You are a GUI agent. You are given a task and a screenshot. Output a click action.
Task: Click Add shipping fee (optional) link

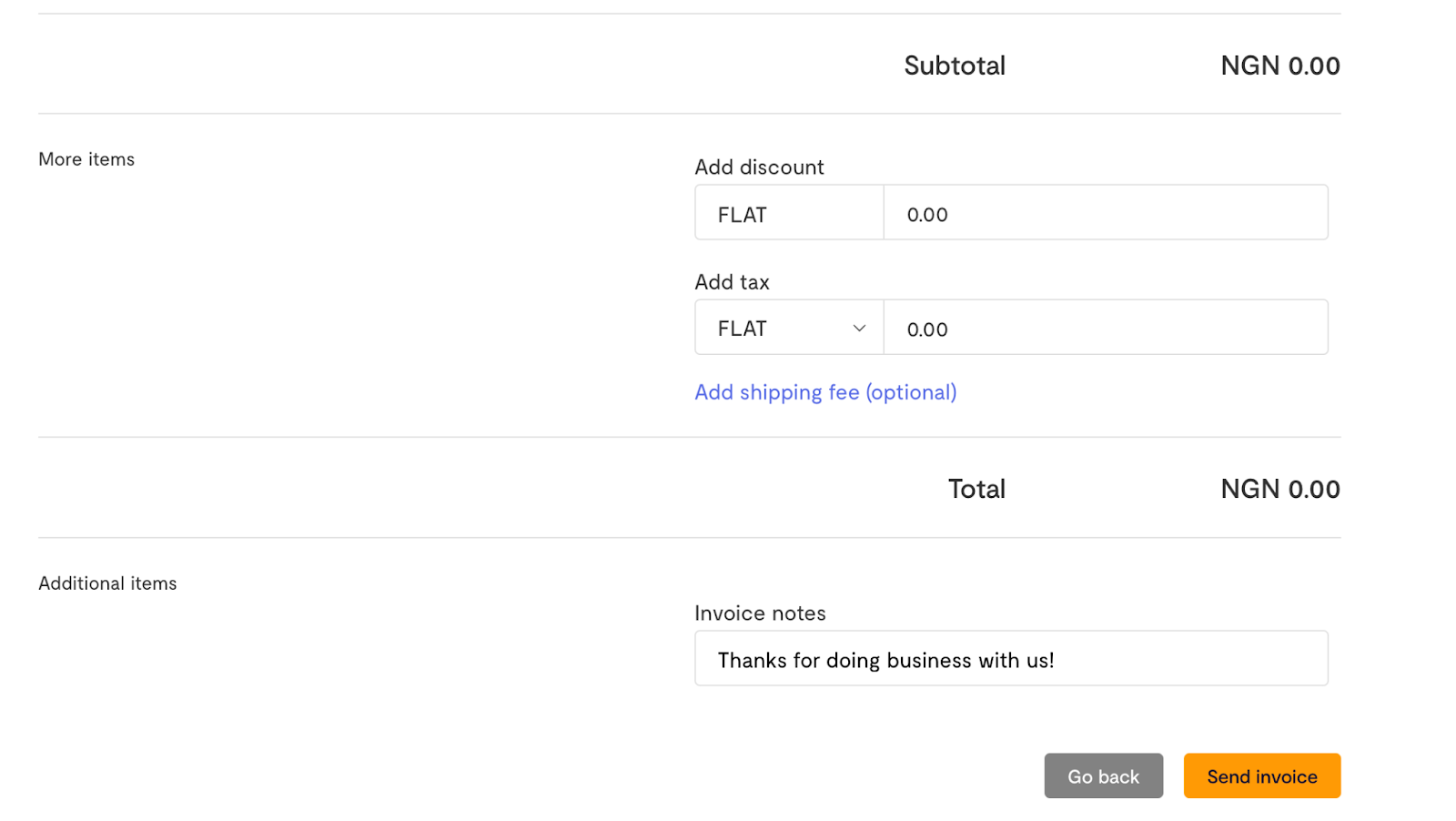tap(824, 392)
